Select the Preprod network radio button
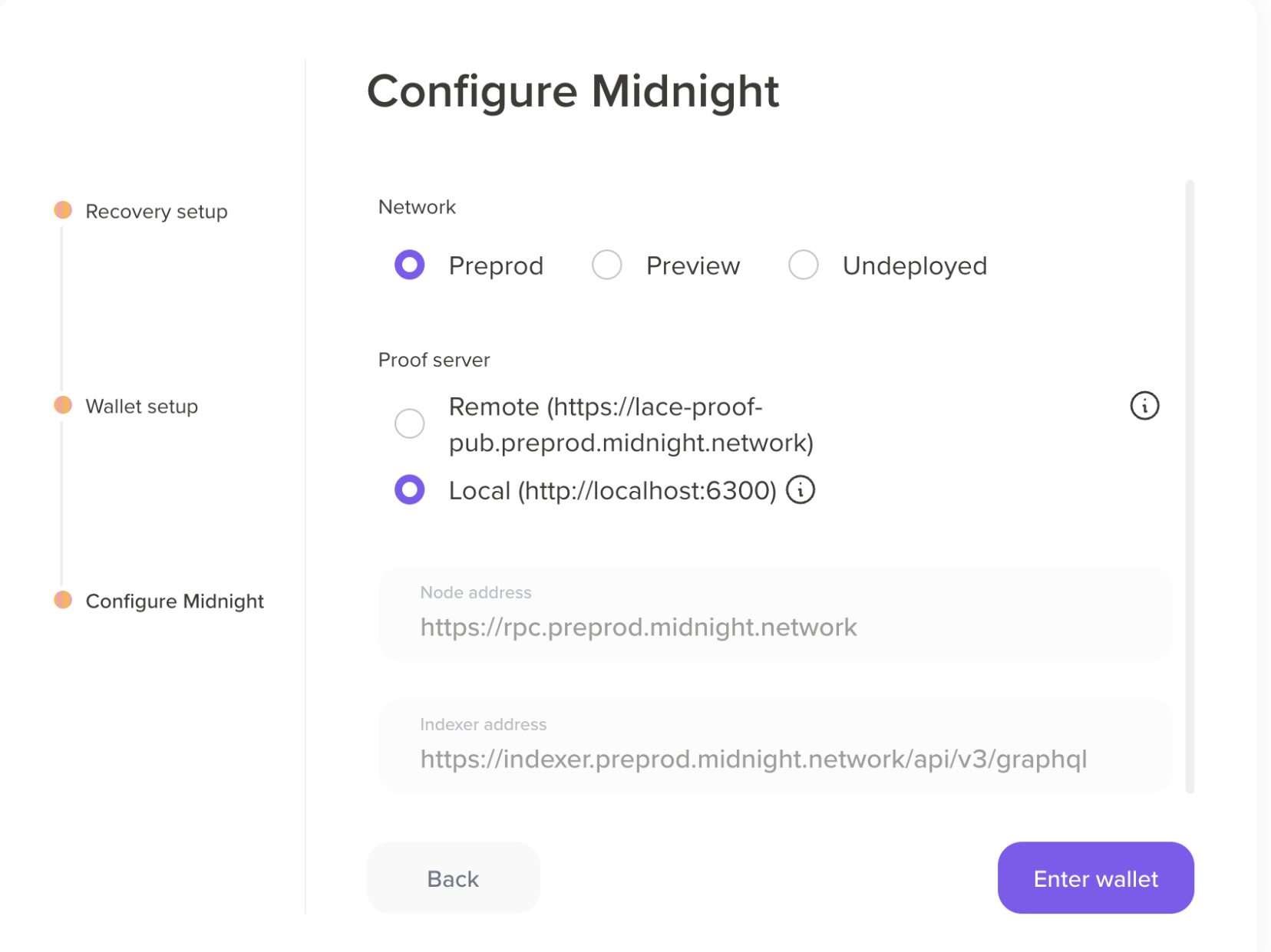 [x=410, y=265]
